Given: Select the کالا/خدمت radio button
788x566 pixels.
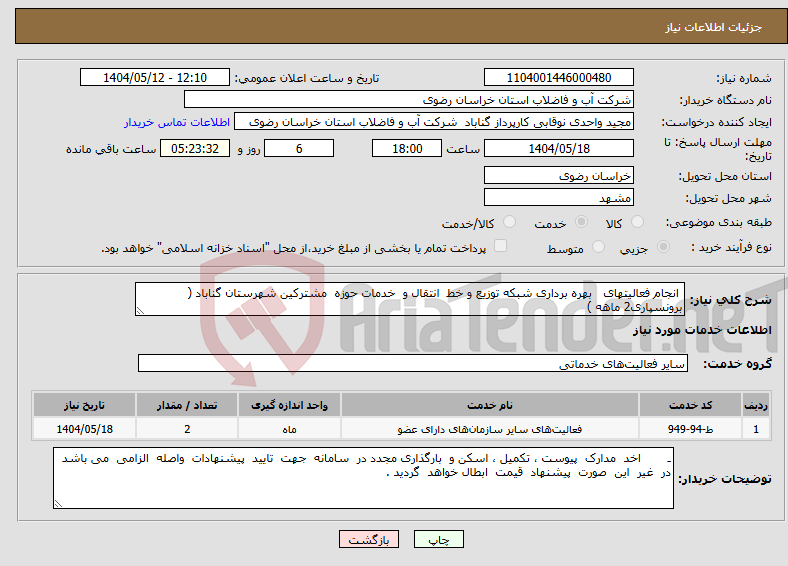Looking at the screenshot, I should click(x=509, y=222).
